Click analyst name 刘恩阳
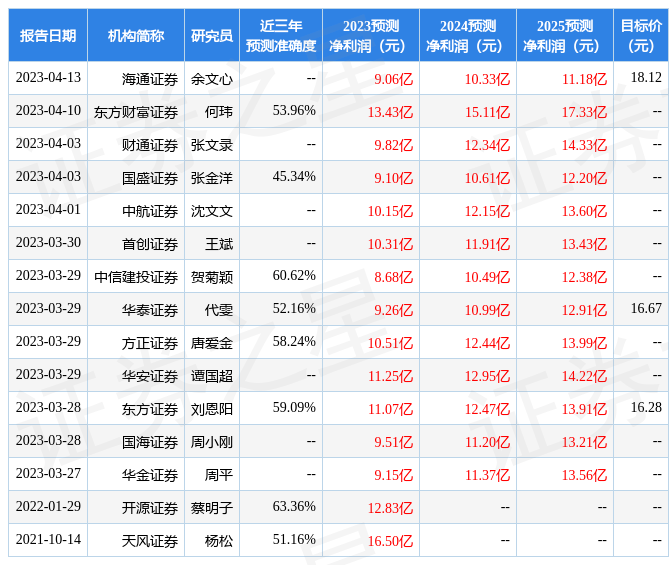669x565 pixels. tap(212, 409)
